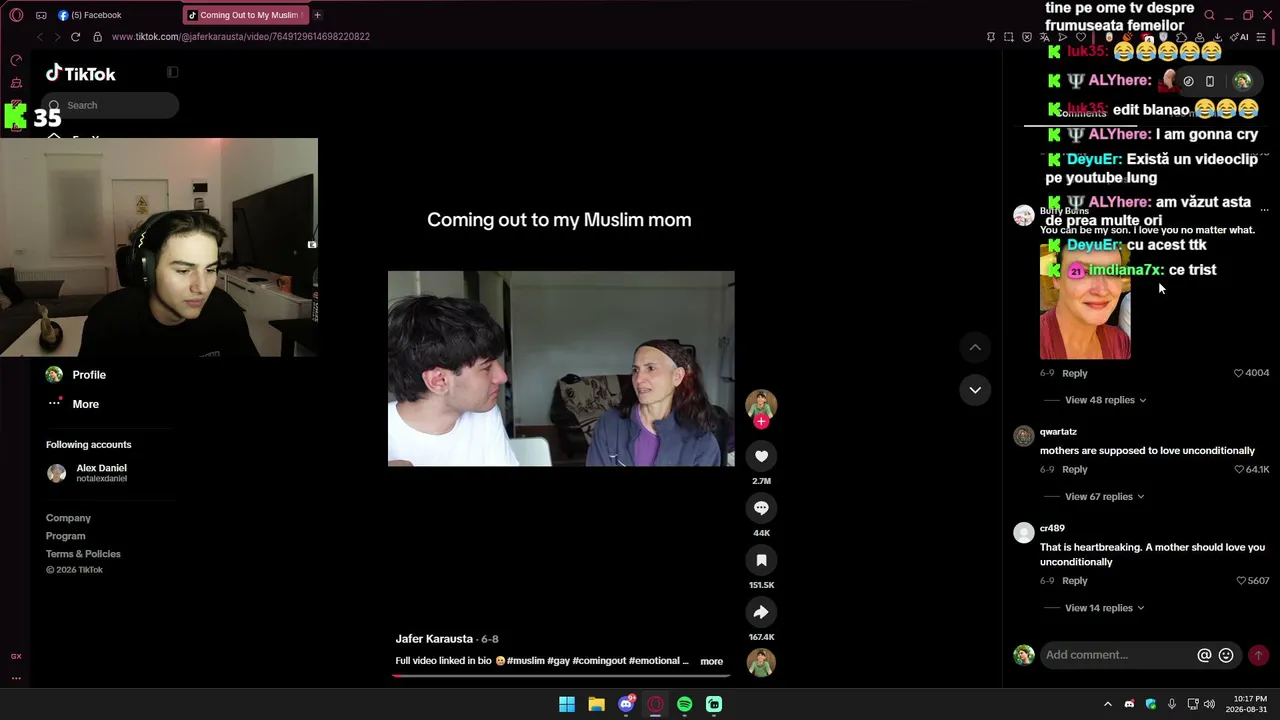The width and height of the screenshot is (1280, 720).
Task: Insert mention with the @ icon
Action: point(1204,655)
